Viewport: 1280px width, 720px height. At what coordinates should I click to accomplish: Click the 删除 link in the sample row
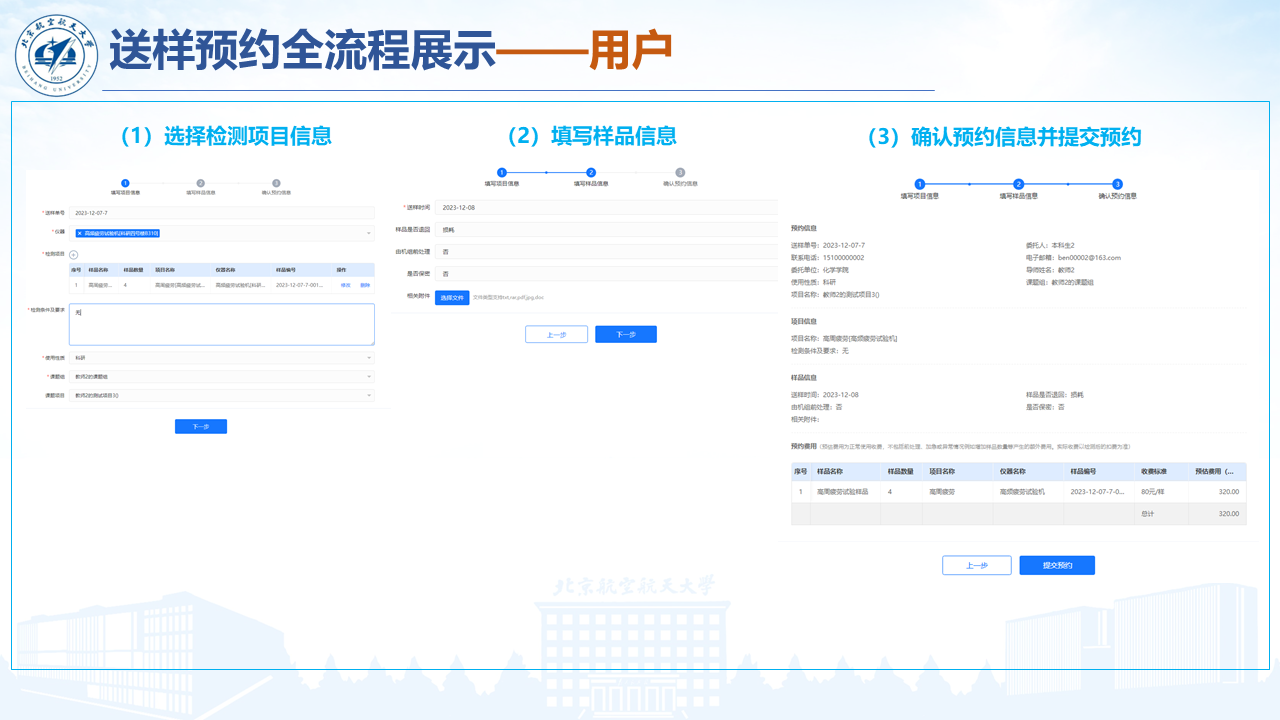(x=365, y=285)
